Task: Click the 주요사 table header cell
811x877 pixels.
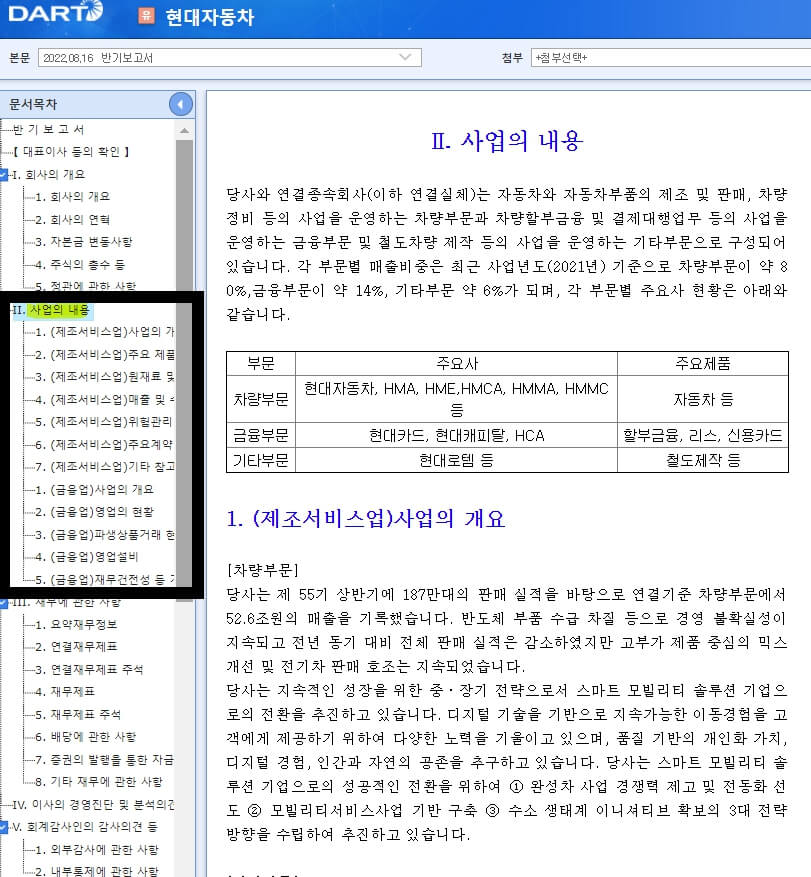Action: [x=456, y=364]
